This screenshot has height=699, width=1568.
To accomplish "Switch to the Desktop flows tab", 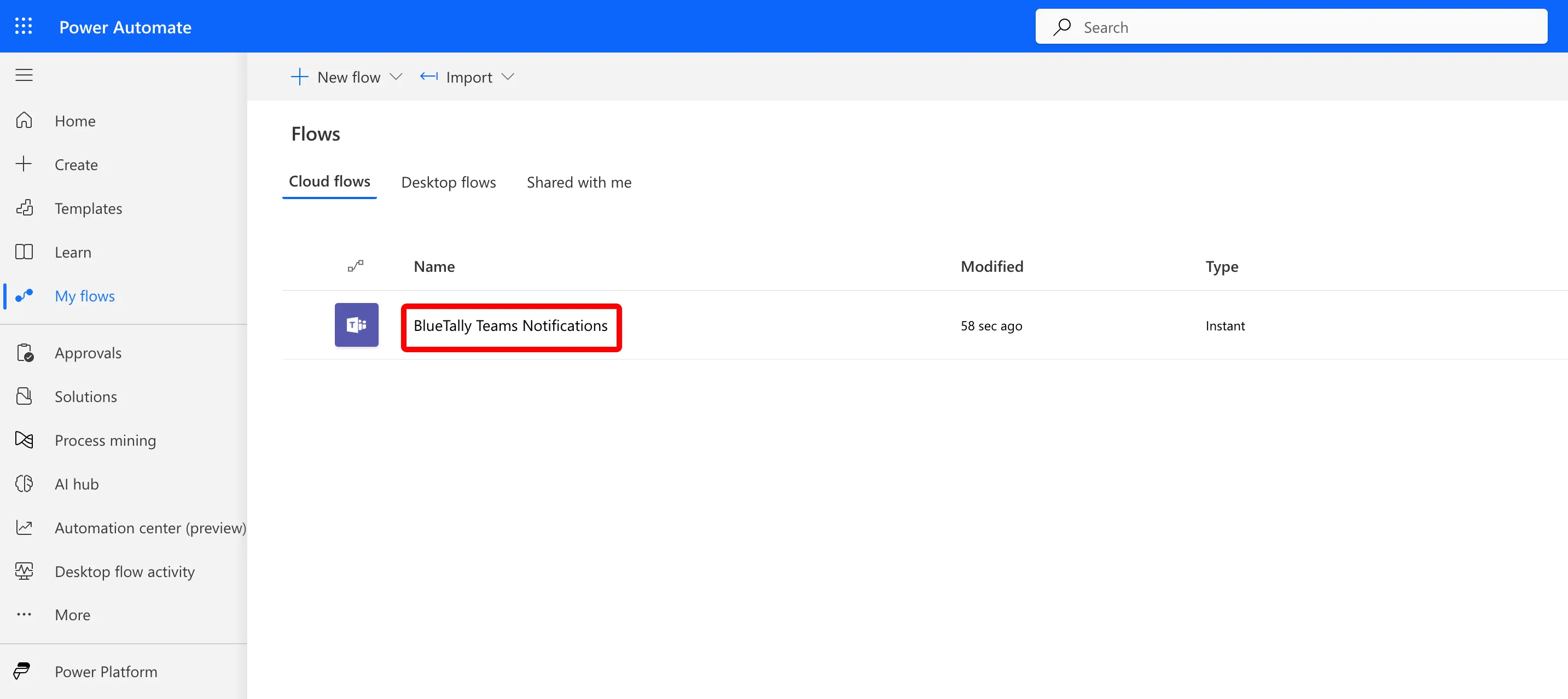I will [449, 182].
